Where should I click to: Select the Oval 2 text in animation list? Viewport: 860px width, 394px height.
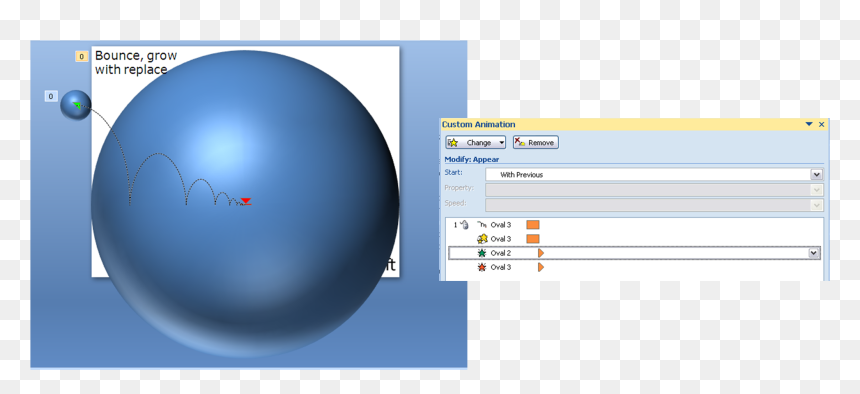[501, 253]
